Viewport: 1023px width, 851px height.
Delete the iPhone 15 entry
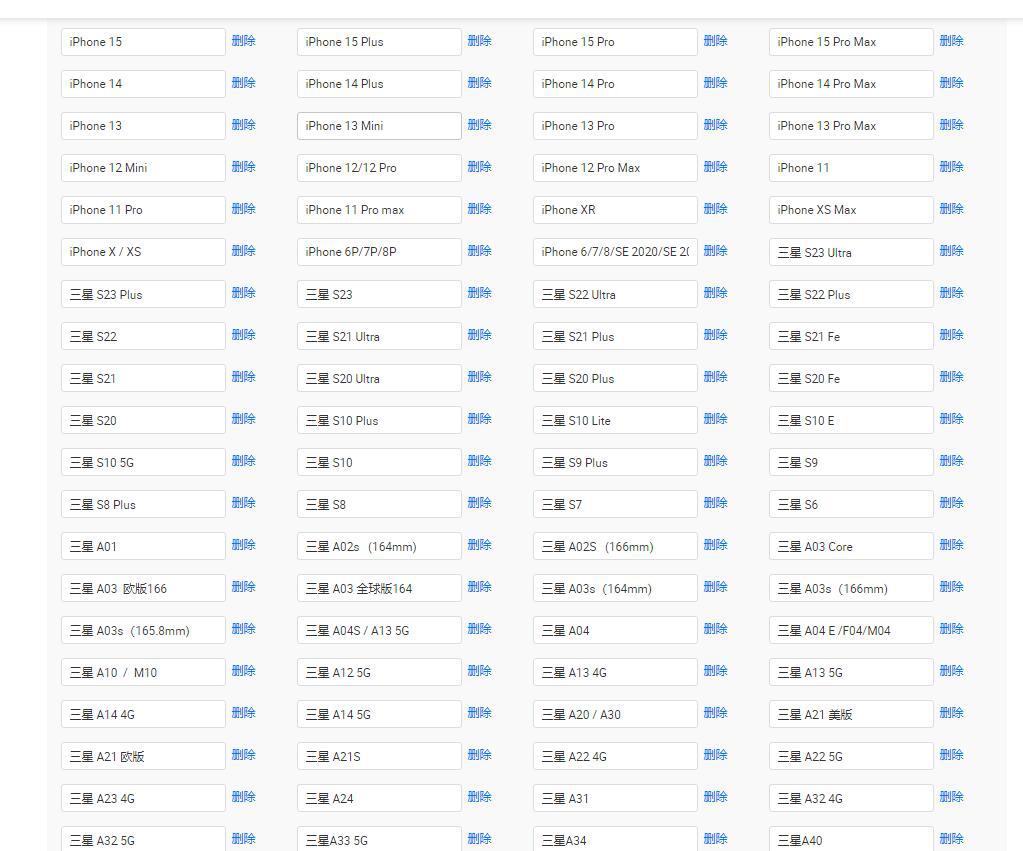(x=243, y=41)
